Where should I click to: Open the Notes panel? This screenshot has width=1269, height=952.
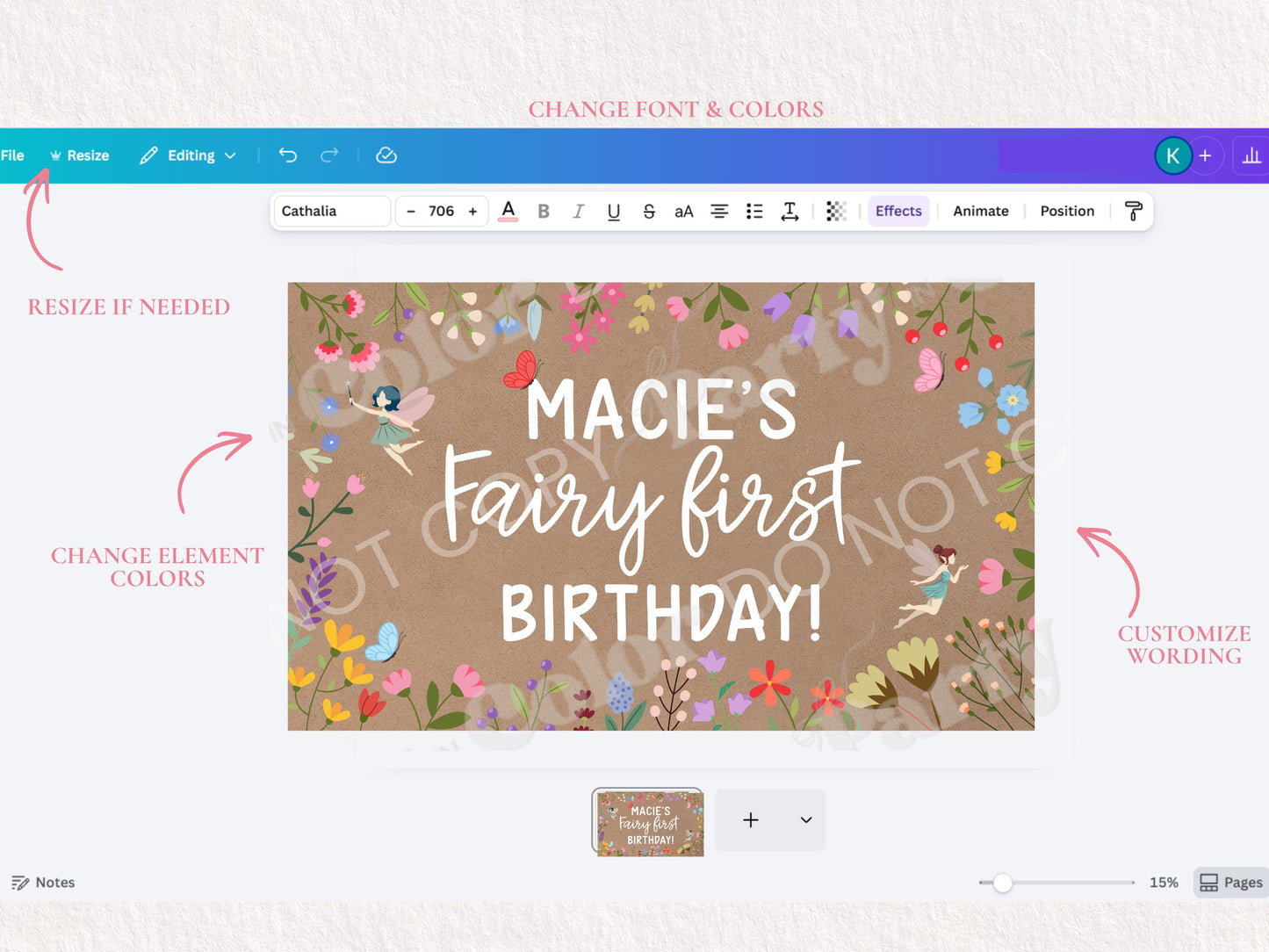(43, 883)
